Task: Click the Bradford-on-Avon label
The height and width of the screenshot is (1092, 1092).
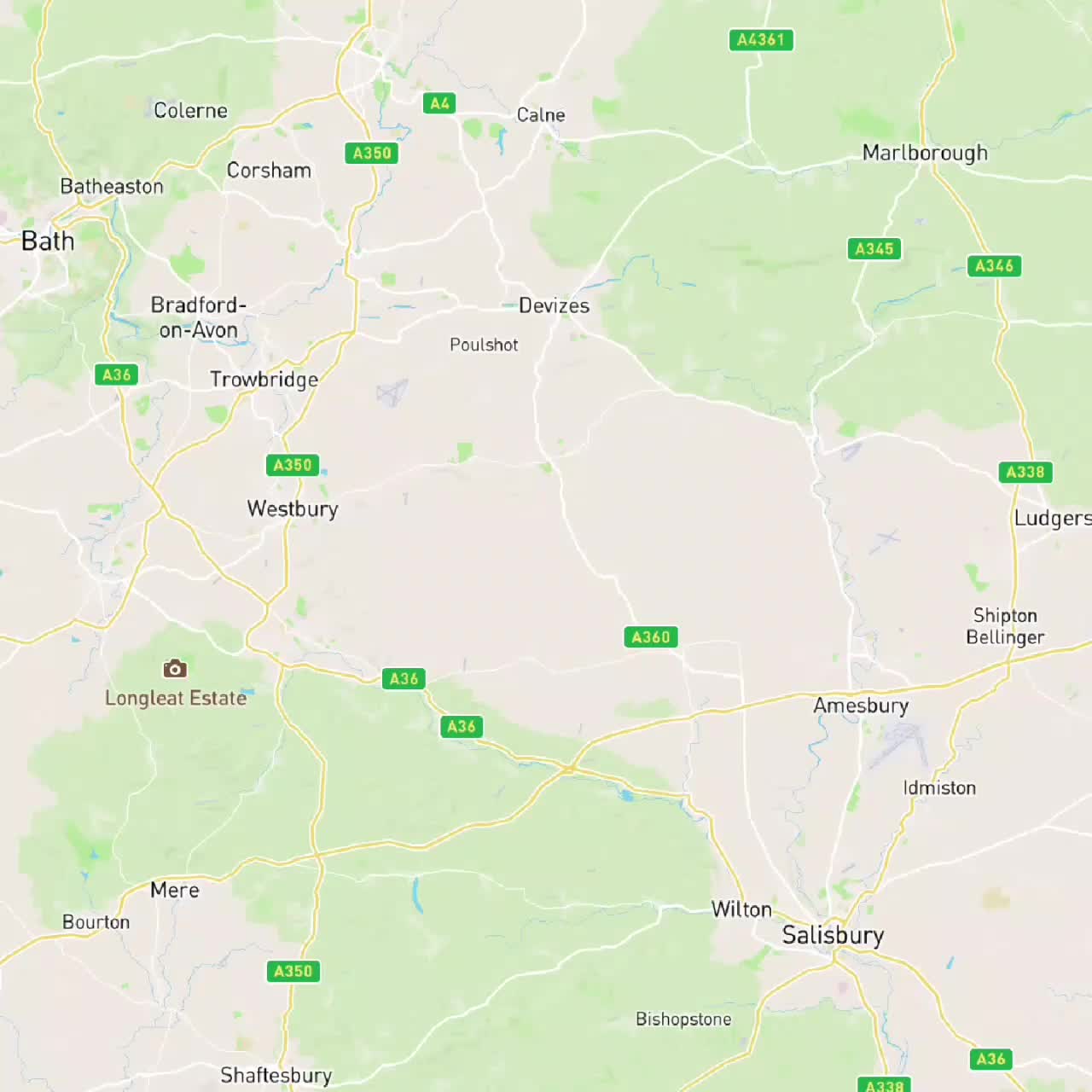Action: (198, 317)
